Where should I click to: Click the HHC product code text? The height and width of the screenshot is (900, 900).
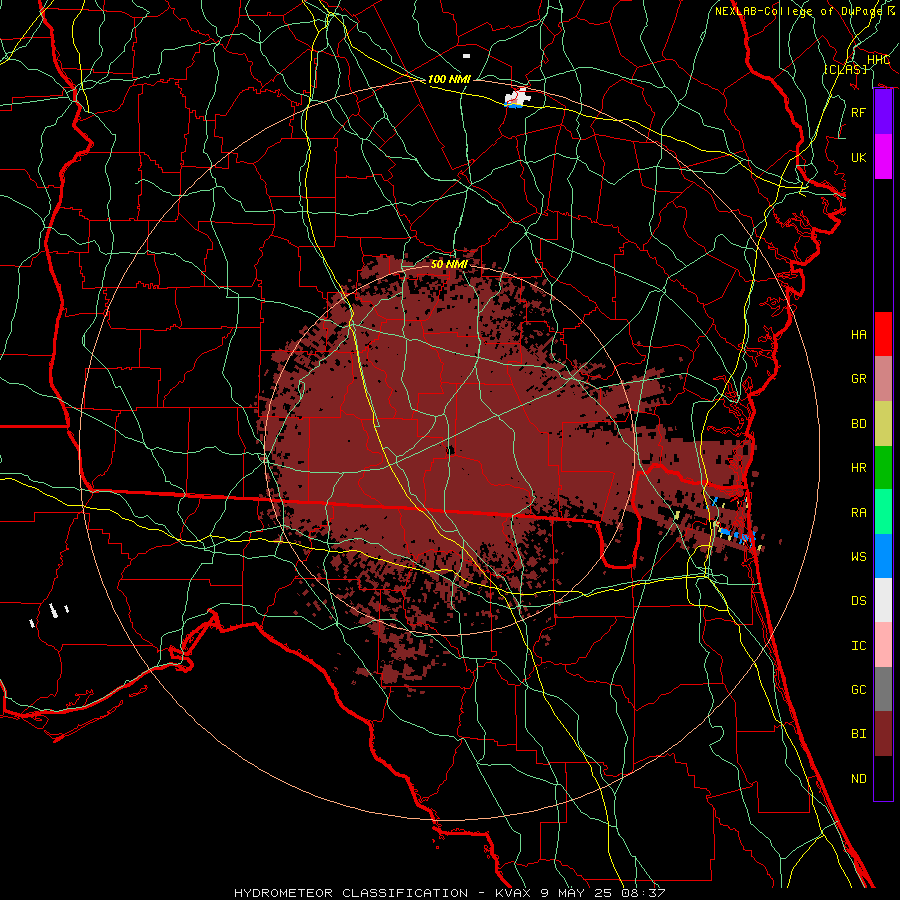pyautogui.click(x=878, y=60)
